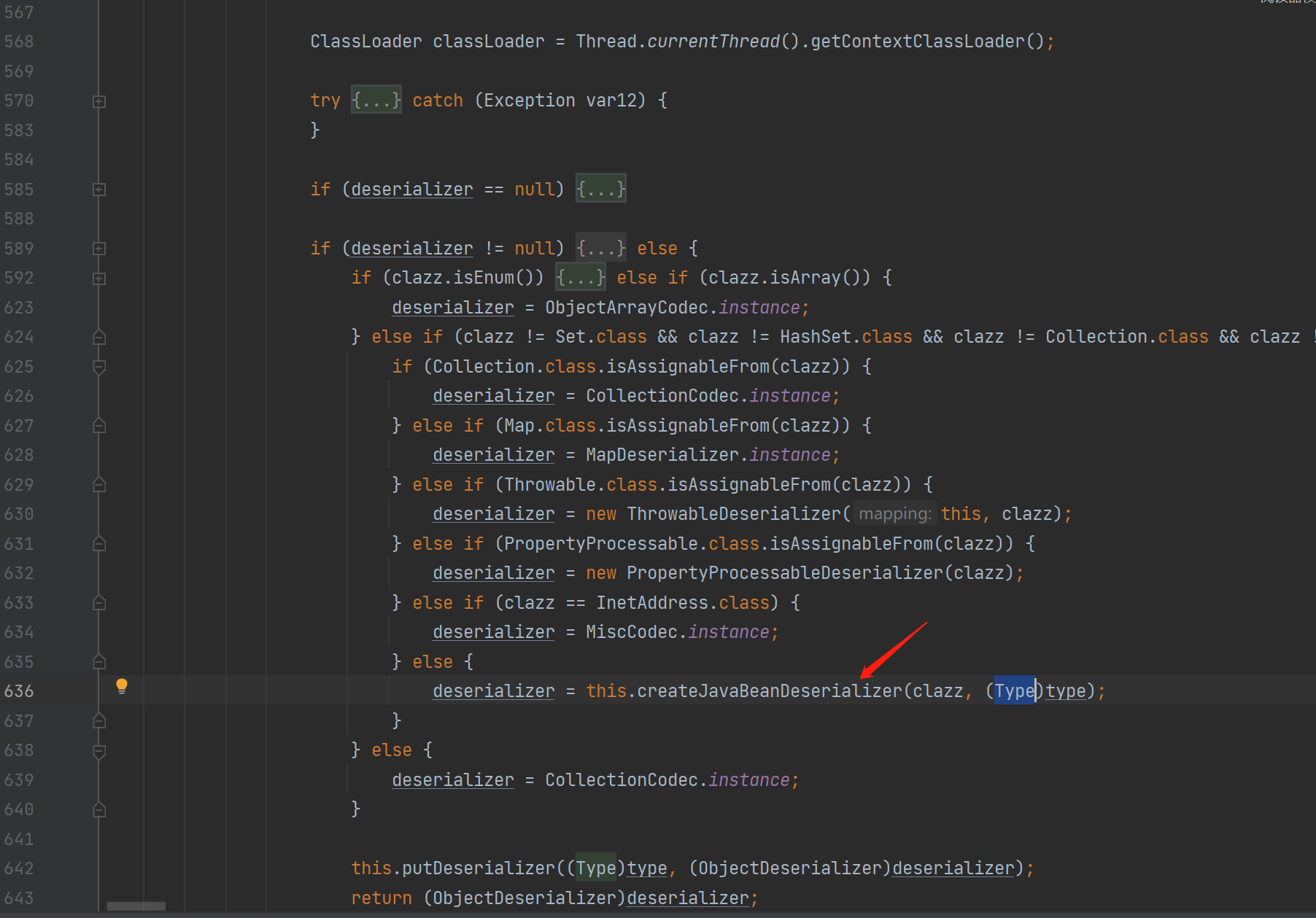Click fold end marker at line 627
This screenshot has height=918, width=1316.
(x=99, y=426)
